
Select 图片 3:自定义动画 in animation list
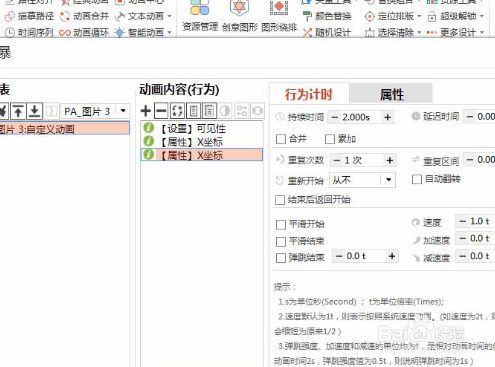point(64,129)
